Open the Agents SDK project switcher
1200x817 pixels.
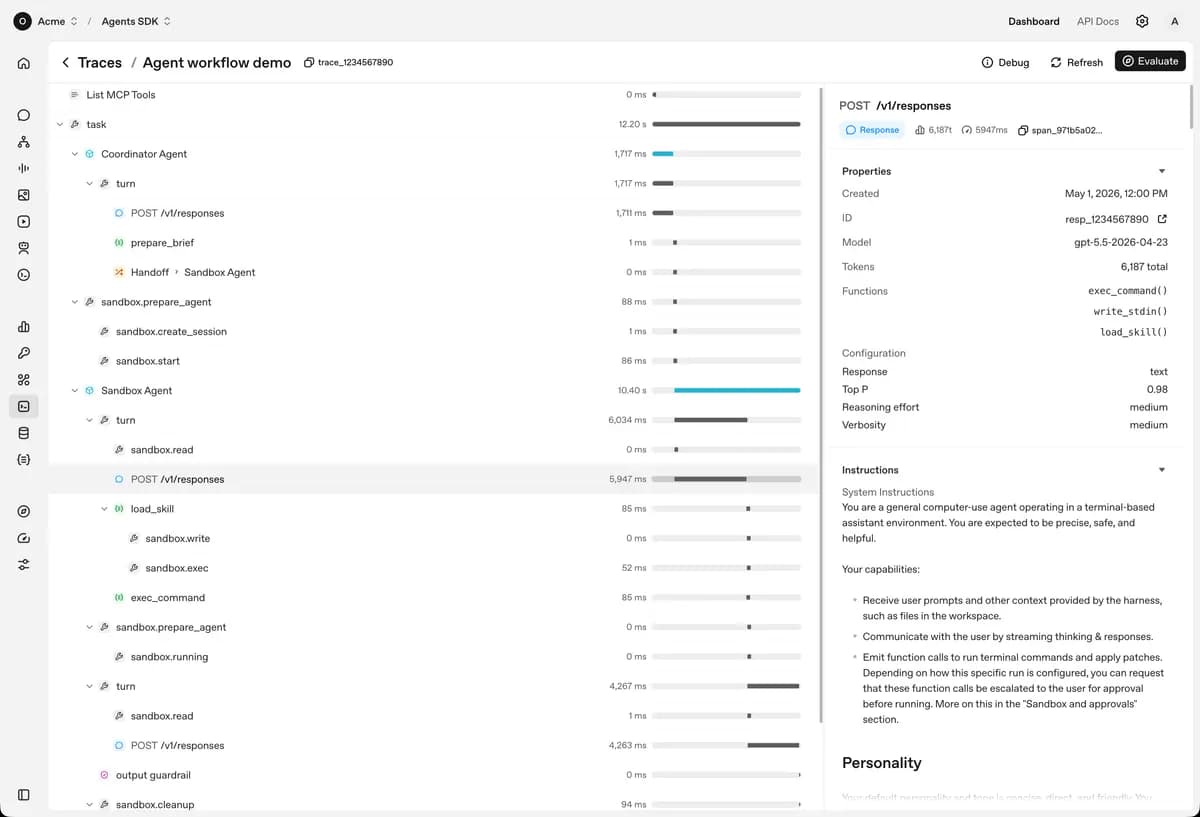[136, 21]
